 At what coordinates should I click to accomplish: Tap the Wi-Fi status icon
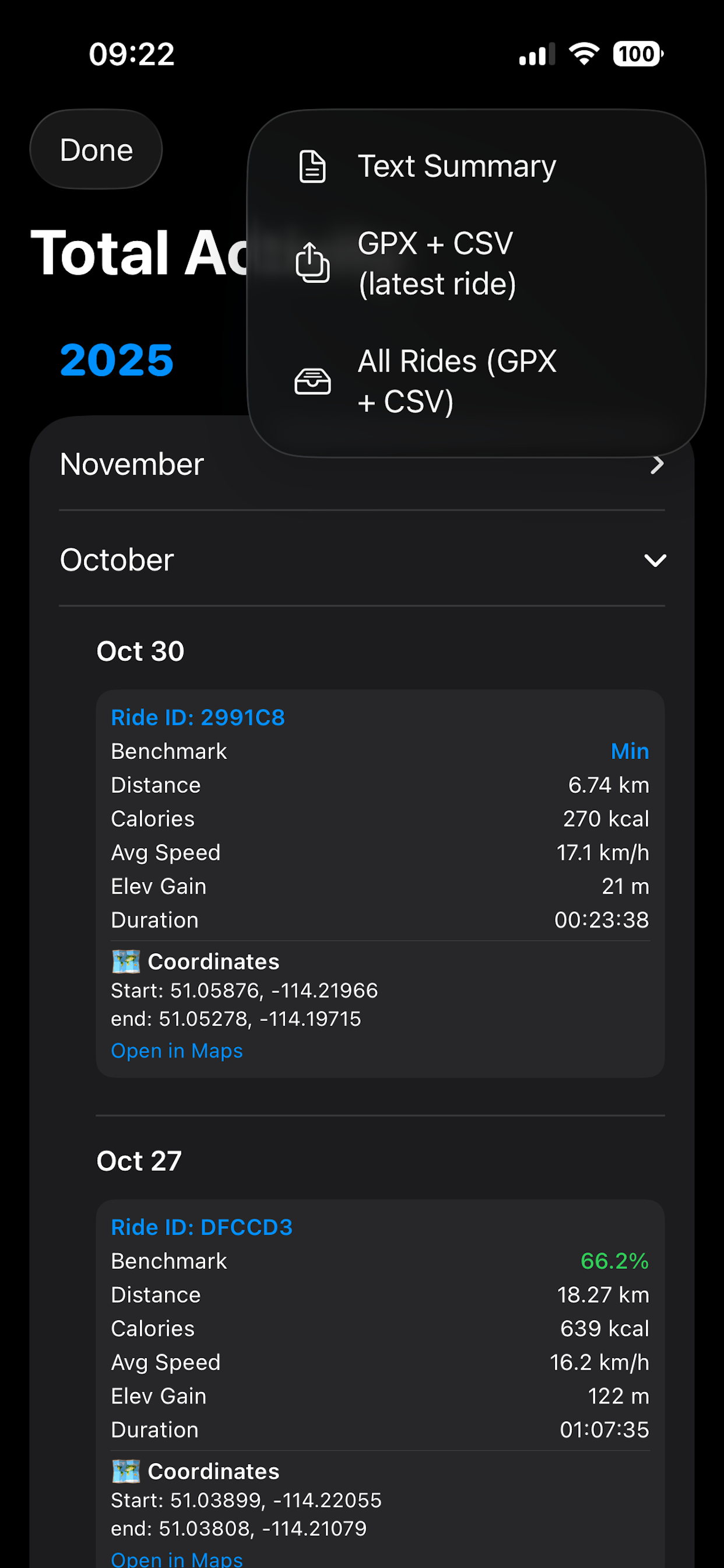tap(584, 54)
